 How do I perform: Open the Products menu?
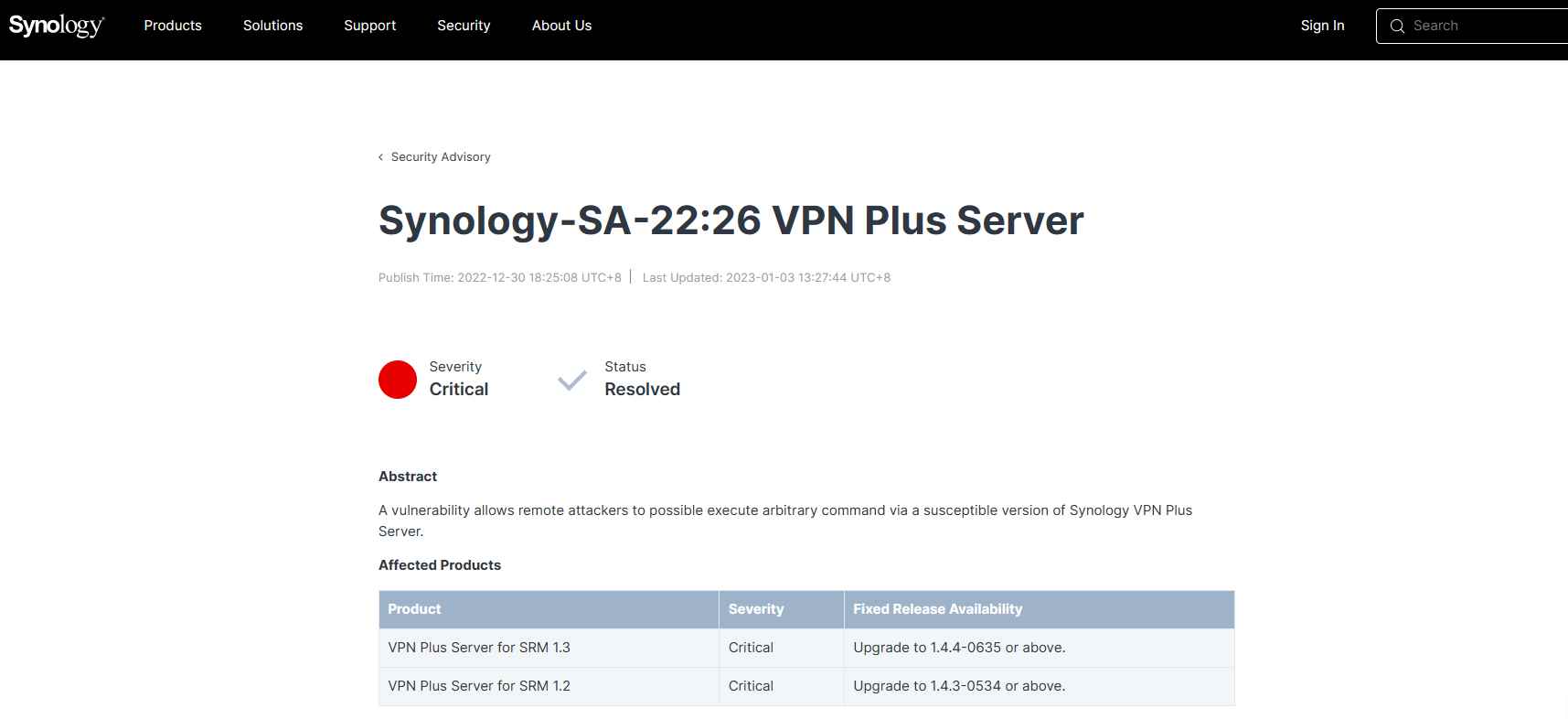(173, 26)
